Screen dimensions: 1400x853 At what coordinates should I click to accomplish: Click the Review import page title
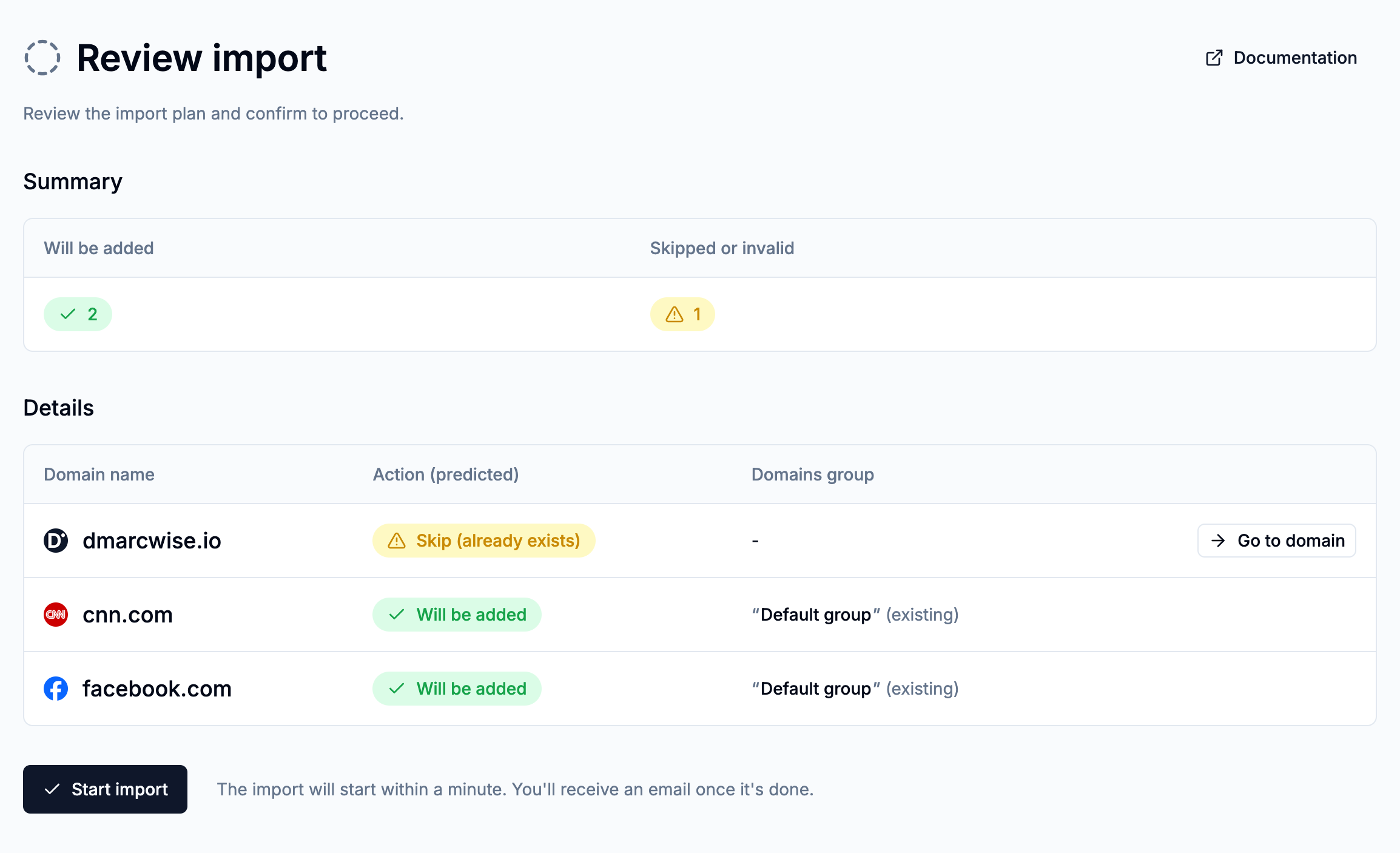(x=201, y=58)
